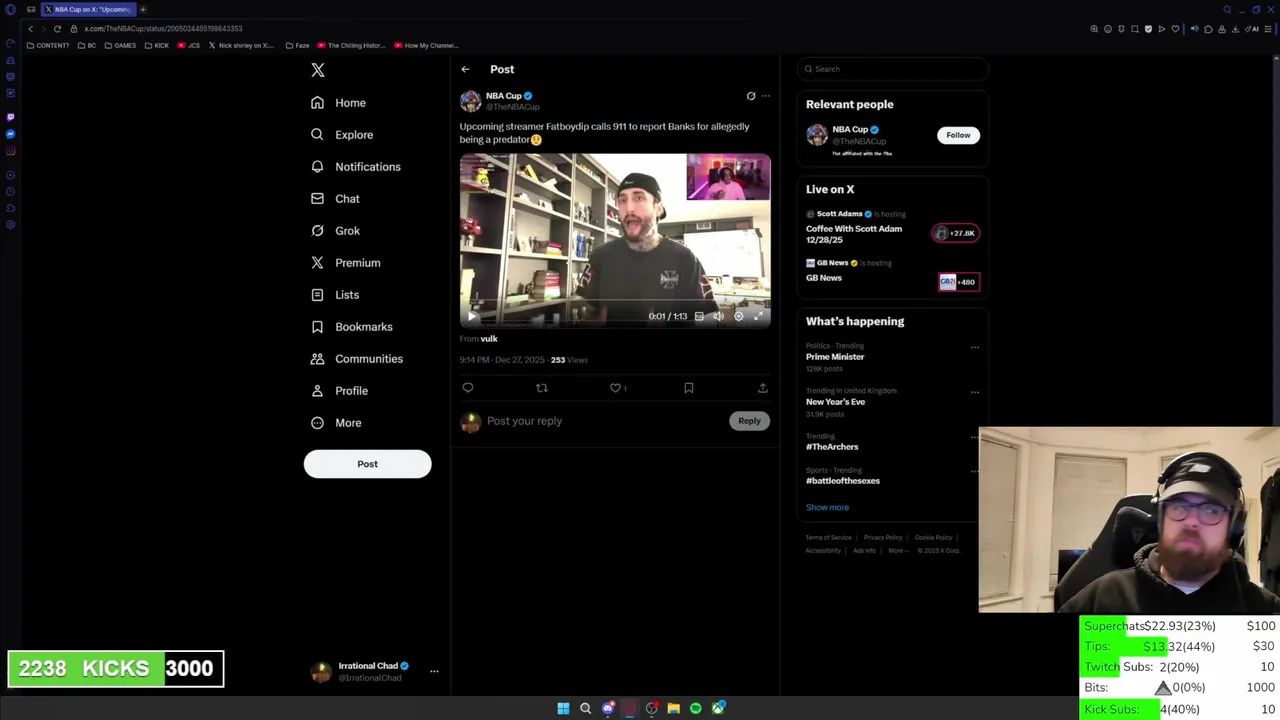1280x720 pixels.
Task: Click browser back arrow
Action: [30, 29]
